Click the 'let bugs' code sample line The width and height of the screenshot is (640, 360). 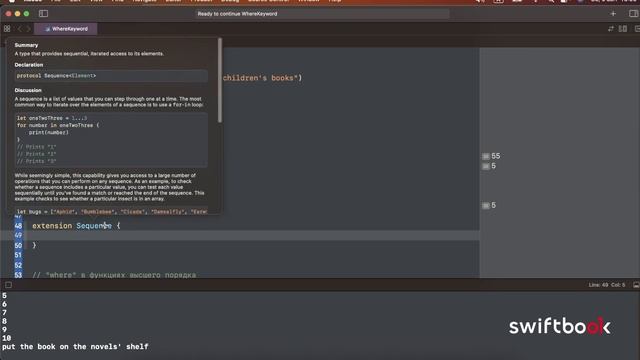112,211
